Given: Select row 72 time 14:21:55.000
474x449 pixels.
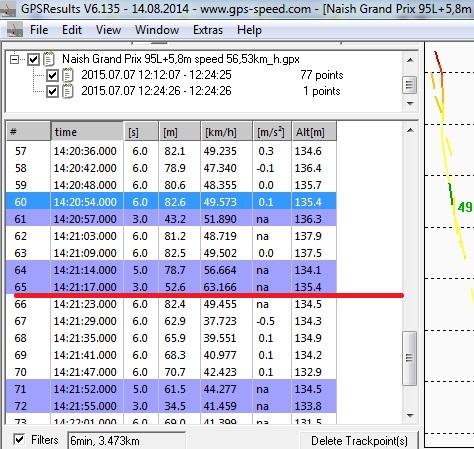Looking at the screenshot, I should (x=85, y=406).
